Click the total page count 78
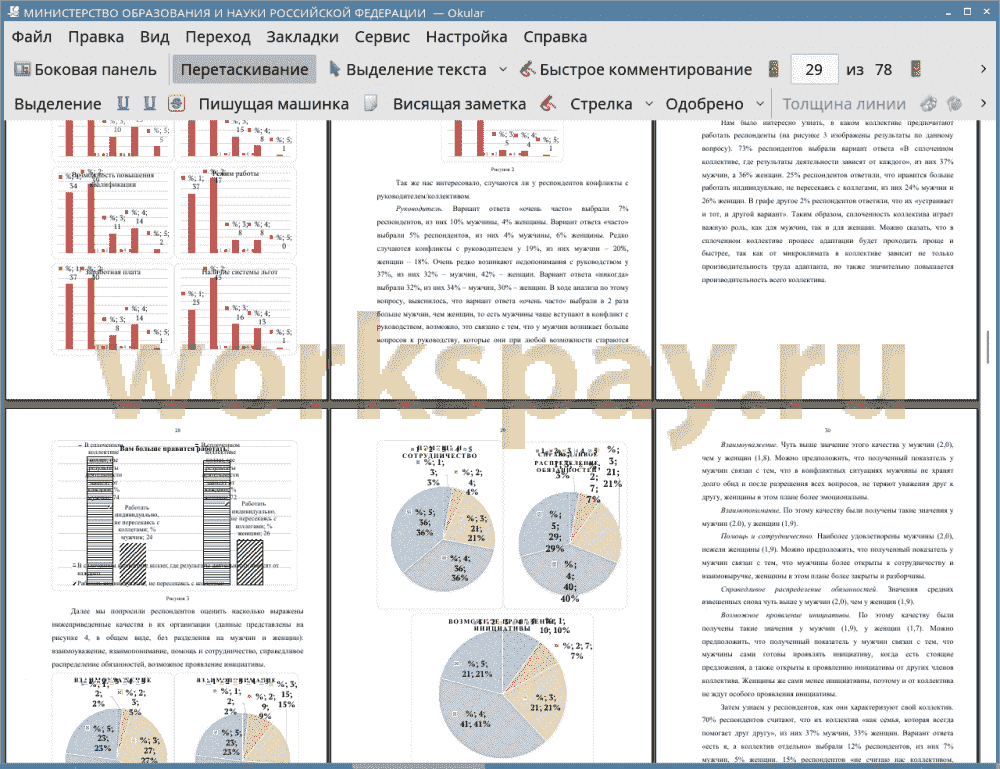Screen dimensions: 1000x769 883,70
